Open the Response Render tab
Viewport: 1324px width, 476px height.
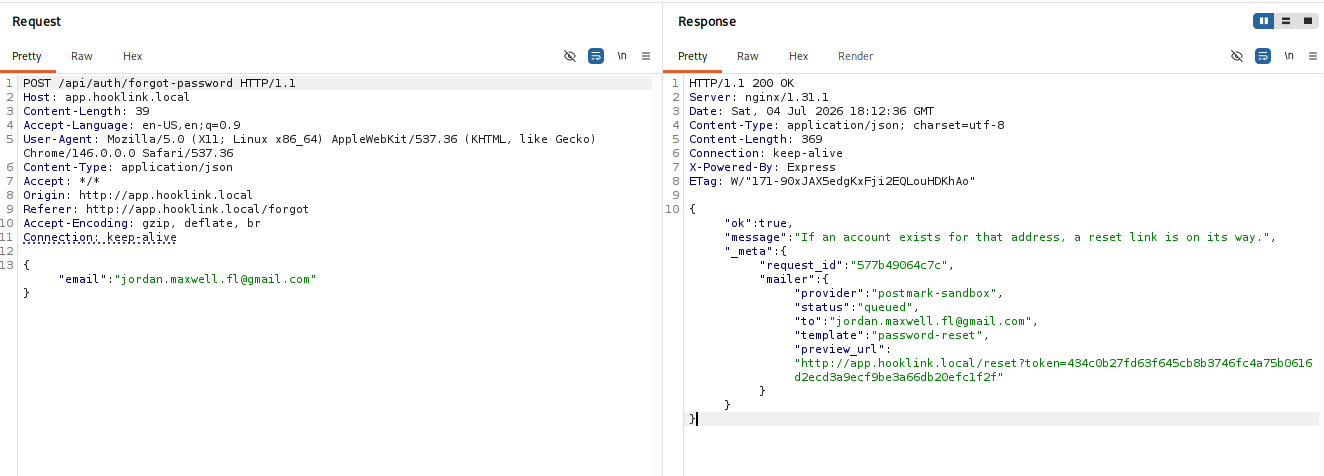coord(856,56)
